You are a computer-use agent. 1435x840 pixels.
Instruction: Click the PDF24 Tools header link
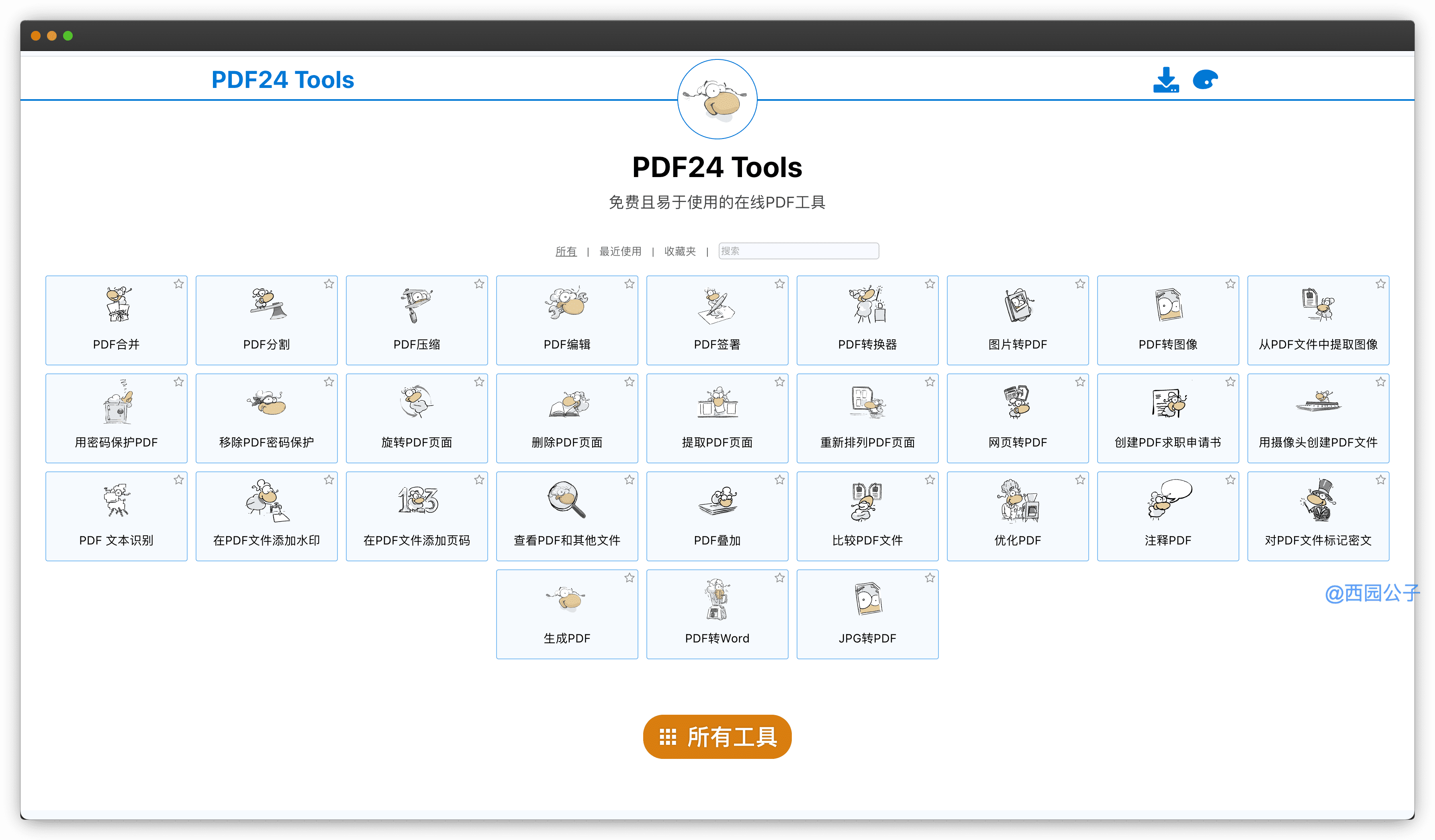pos(282,80)
